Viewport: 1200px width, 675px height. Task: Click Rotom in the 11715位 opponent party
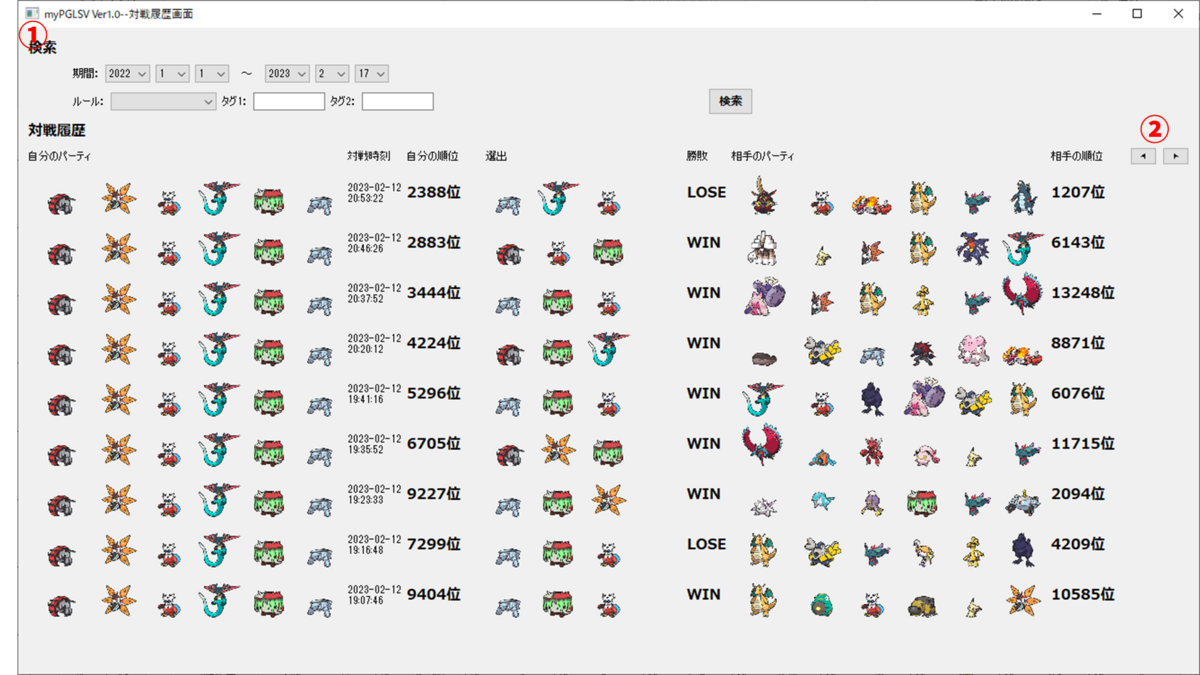point(822,458)
